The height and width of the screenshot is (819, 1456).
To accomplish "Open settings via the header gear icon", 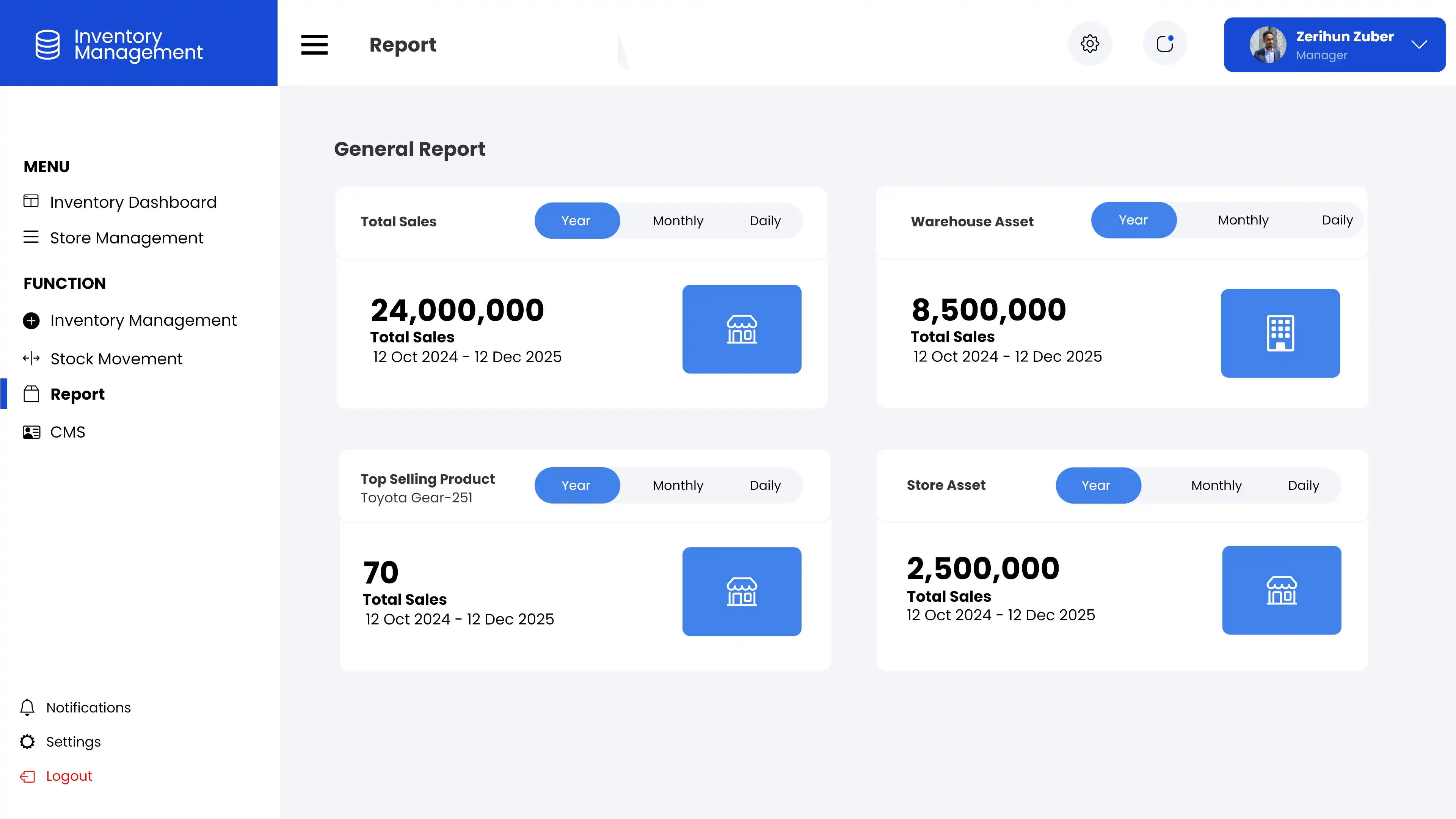I will [1090, 44].
